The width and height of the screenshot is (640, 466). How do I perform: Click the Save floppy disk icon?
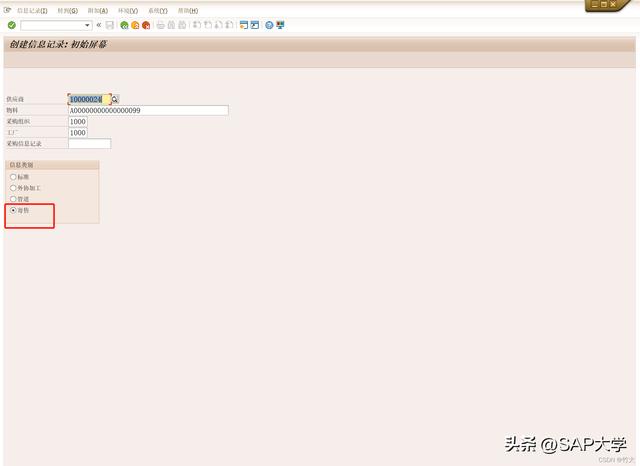pos(109,25)
